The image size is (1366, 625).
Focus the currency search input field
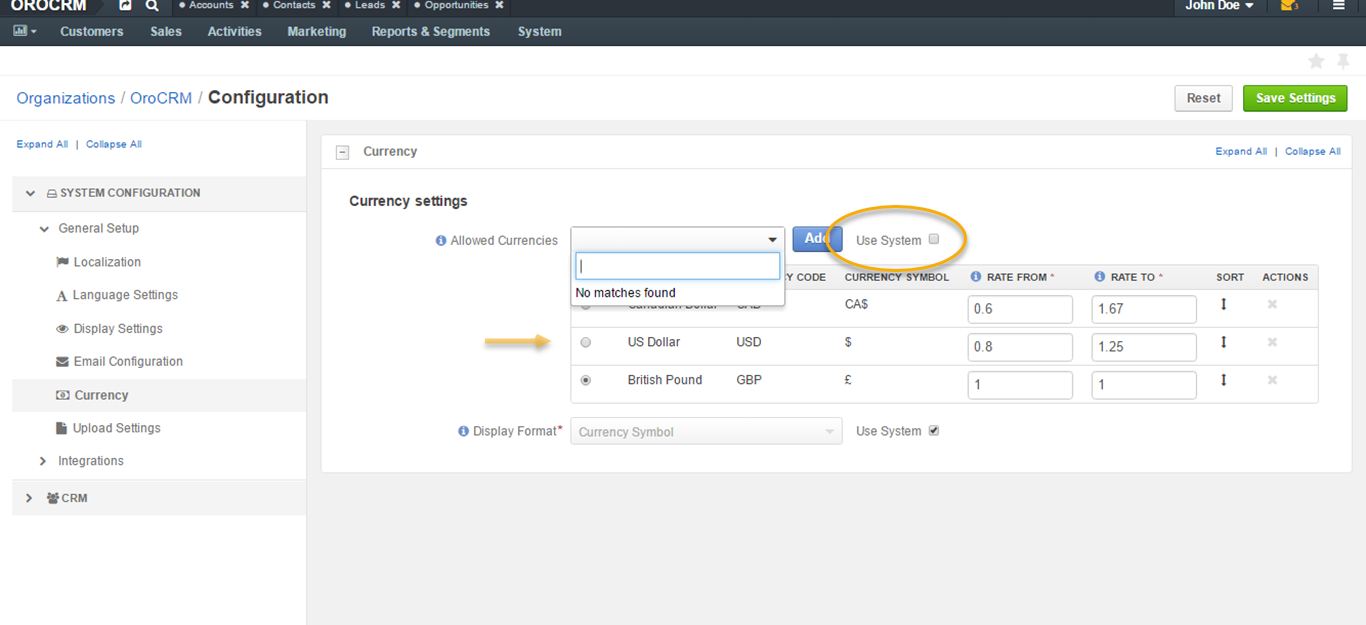click(x=678, y=266)
